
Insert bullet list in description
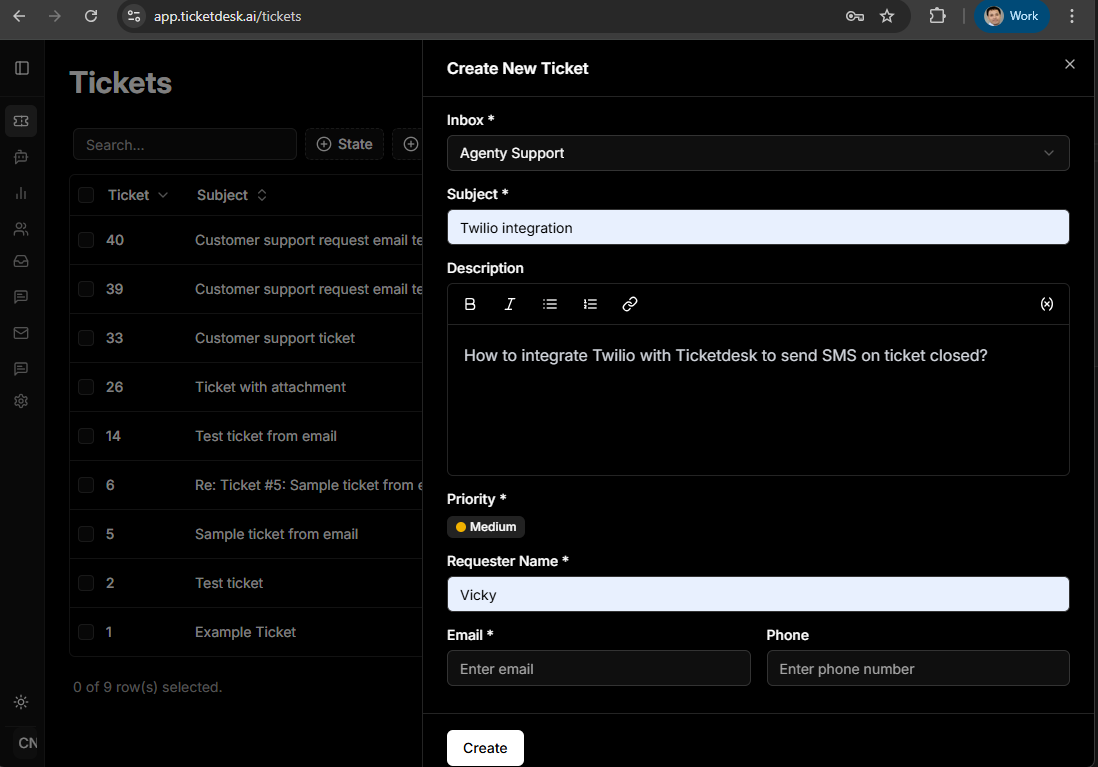pos(550,304)
